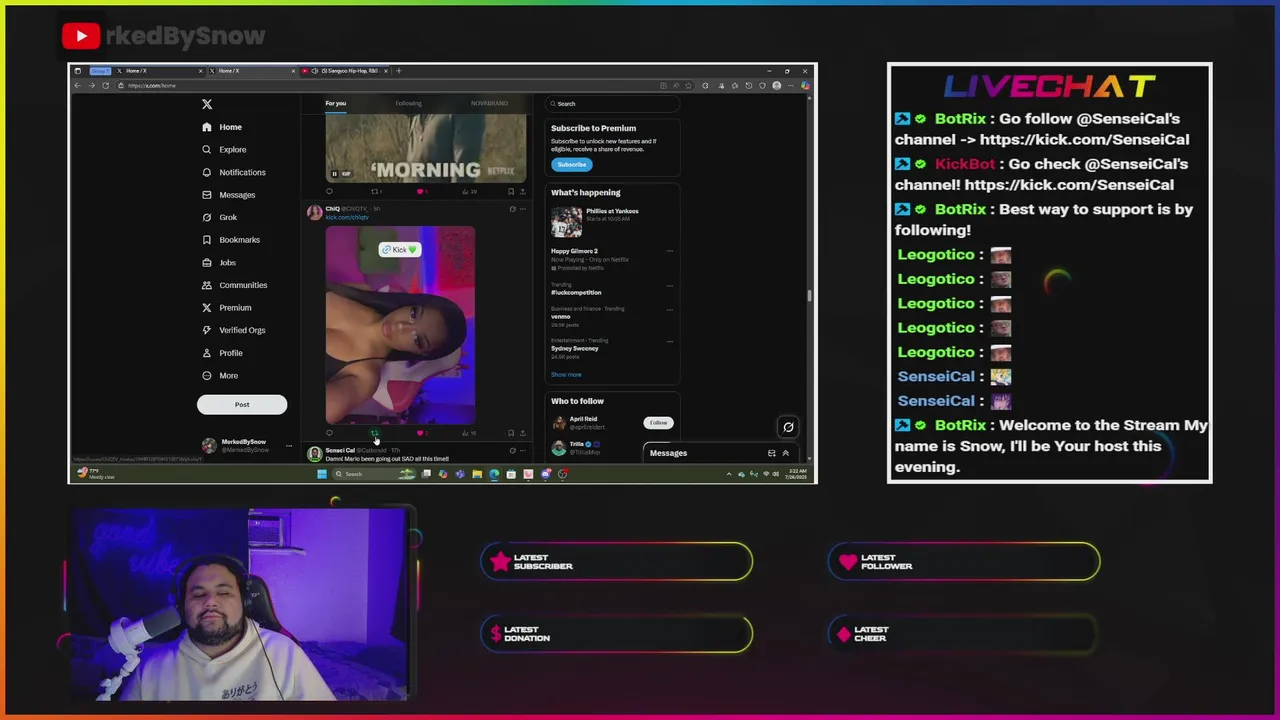The width and height of the screenshot is (1280, 720).
Task: Reply to the ChiQ post
Action: tap(329, 433)
